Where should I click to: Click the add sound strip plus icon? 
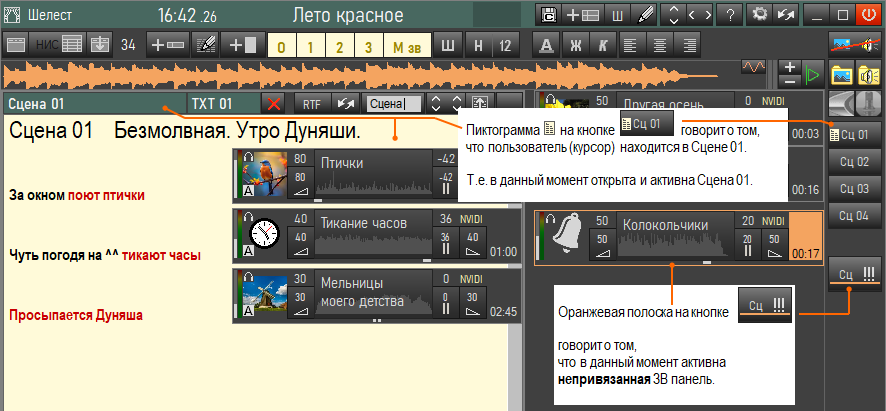pos(168,45)
